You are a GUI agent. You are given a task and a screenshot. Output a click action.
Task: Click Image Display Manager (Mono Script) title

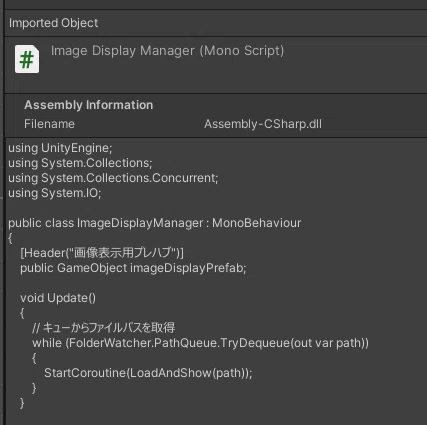point(167,51)
